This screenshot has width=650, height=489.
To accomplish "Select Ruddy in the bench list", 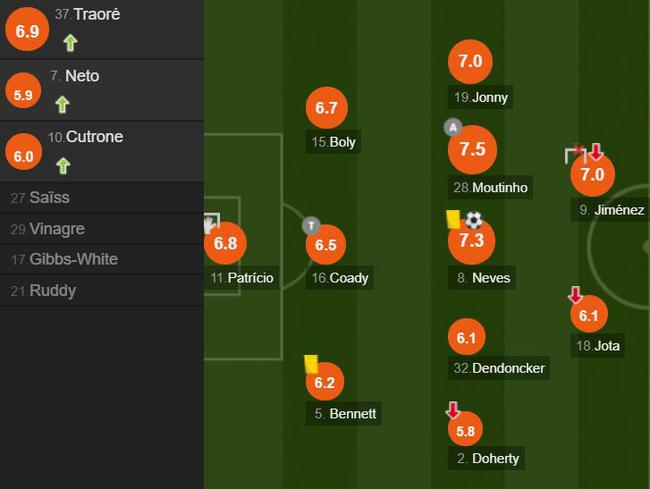I will click(102, 290).
